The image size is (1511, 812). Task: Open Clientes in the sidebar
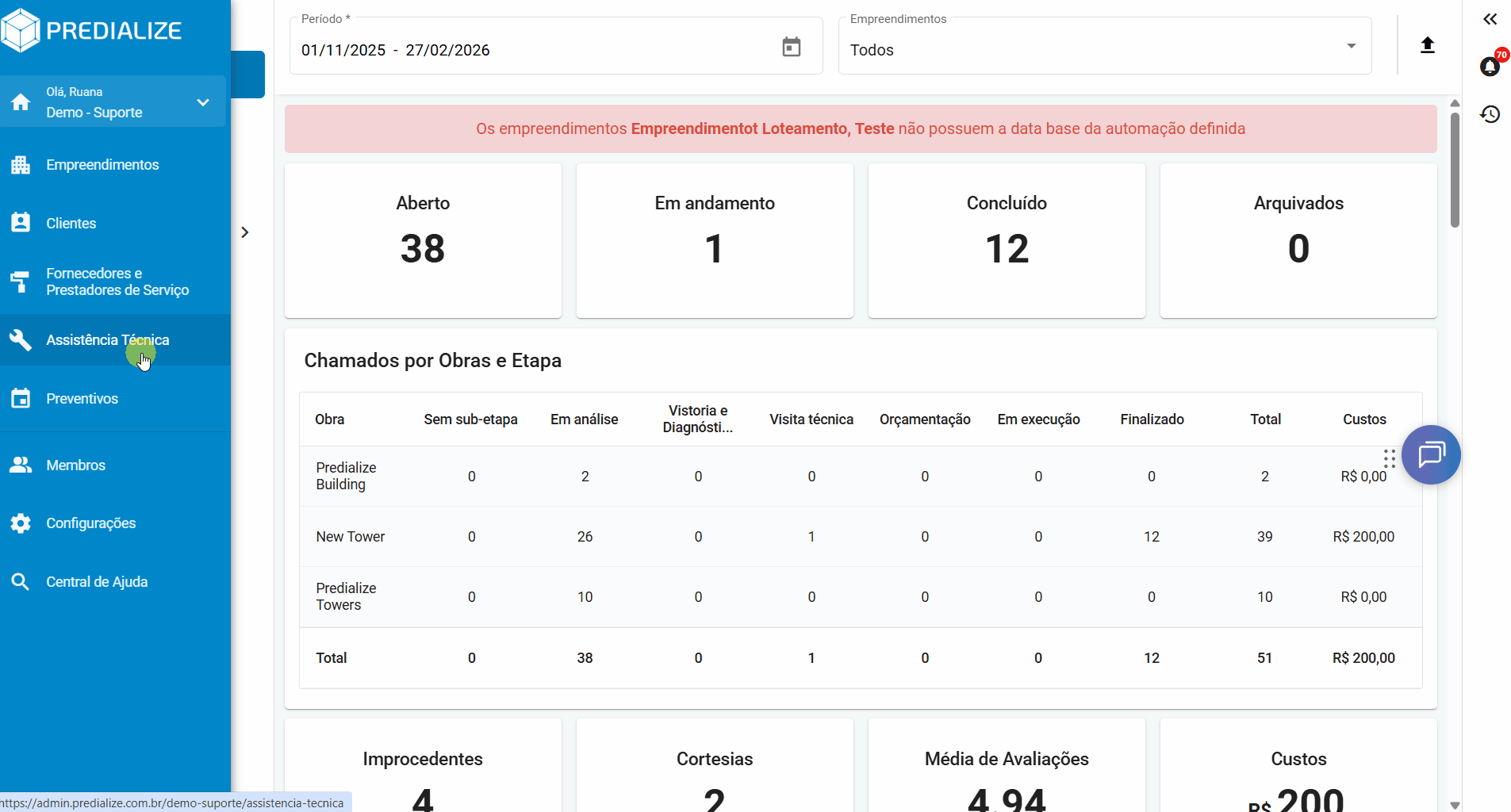click(x=71, y=224)
